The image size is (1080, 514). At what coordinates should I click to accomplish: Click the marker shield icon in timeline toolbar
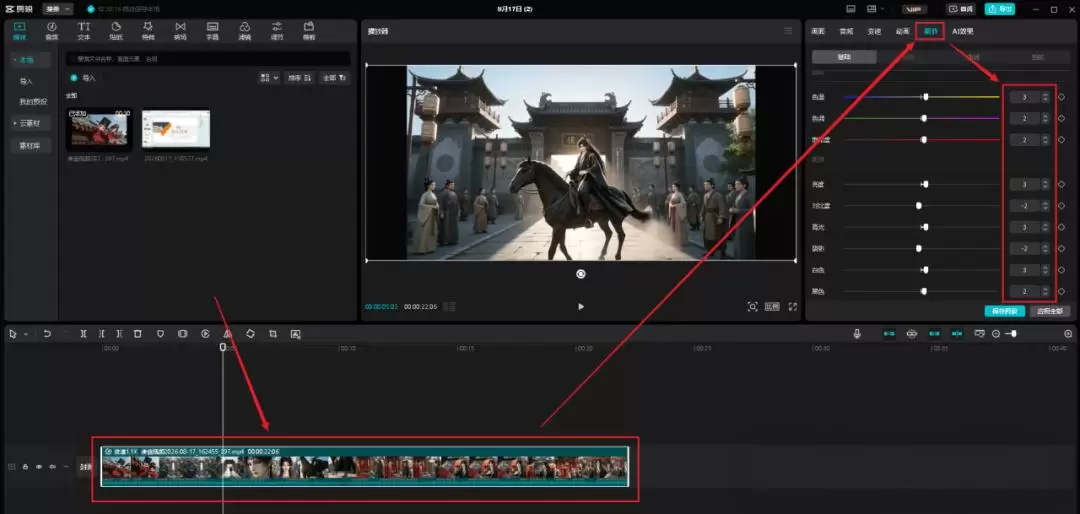pyautogui.click(x=160, y=333)
